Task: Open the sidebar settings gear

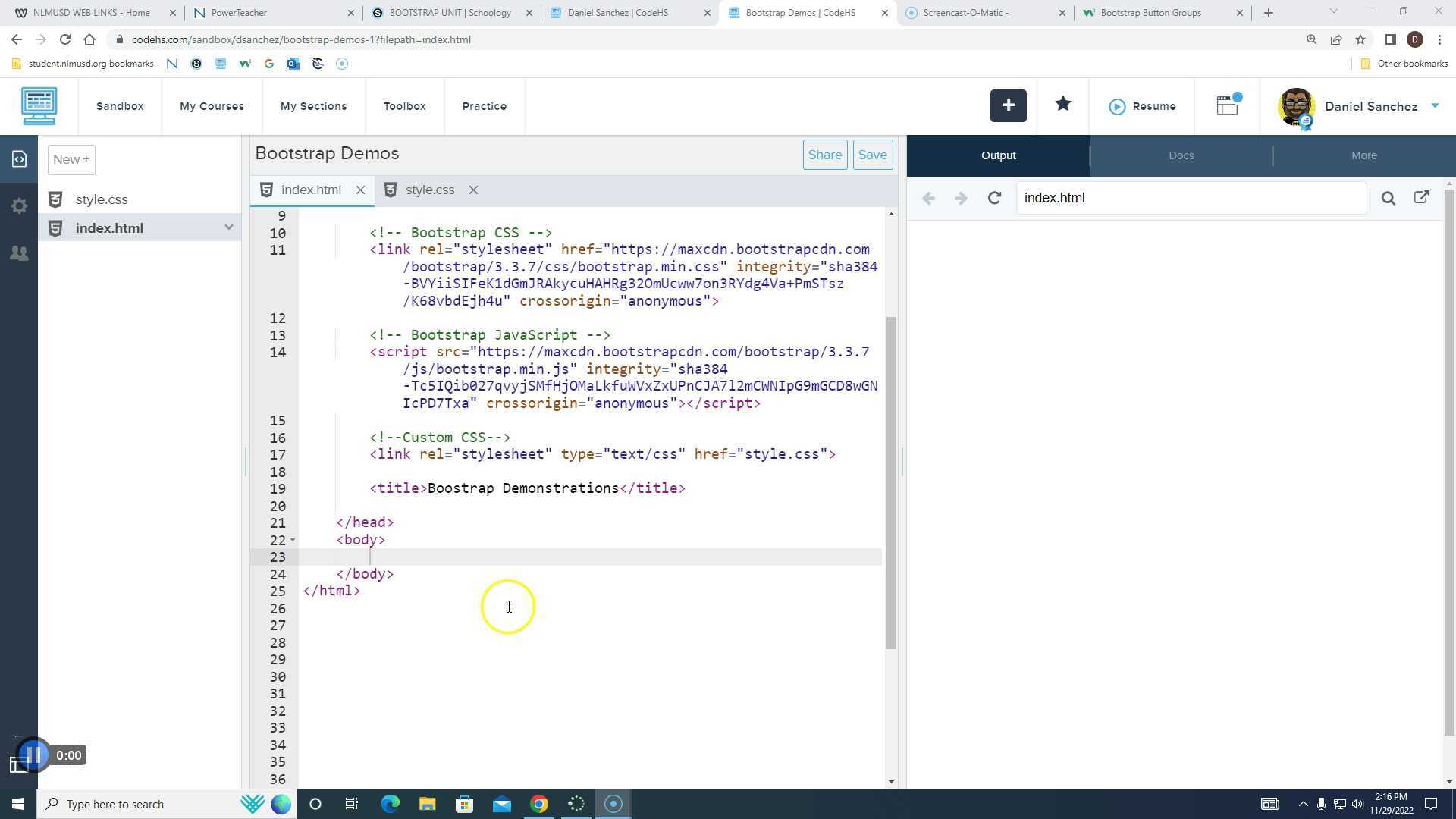Action: (x=19, y=206)
